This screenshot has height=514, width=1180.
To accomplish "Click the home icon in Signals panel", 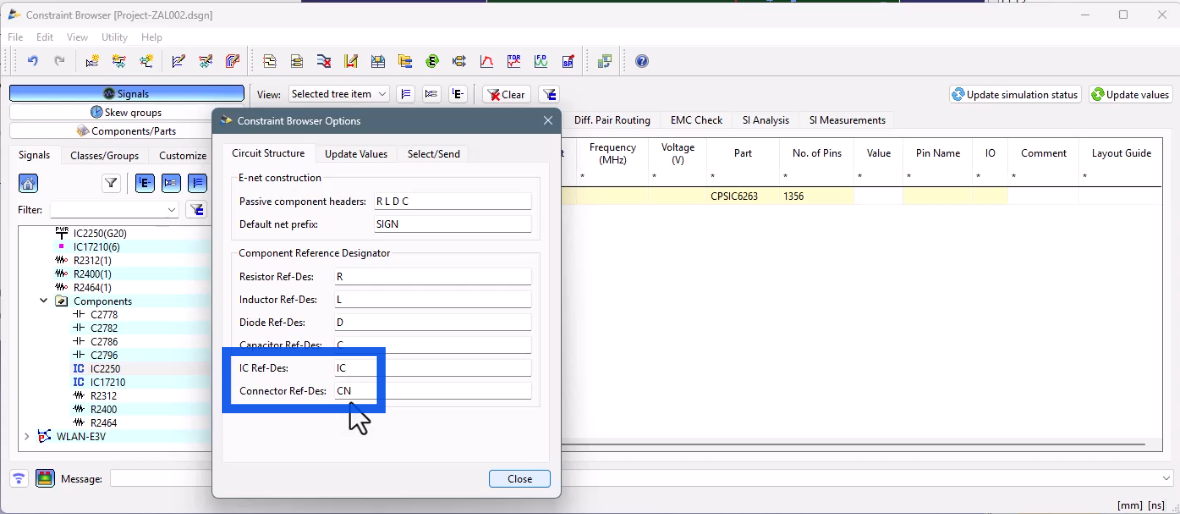I will pos(28,183).
